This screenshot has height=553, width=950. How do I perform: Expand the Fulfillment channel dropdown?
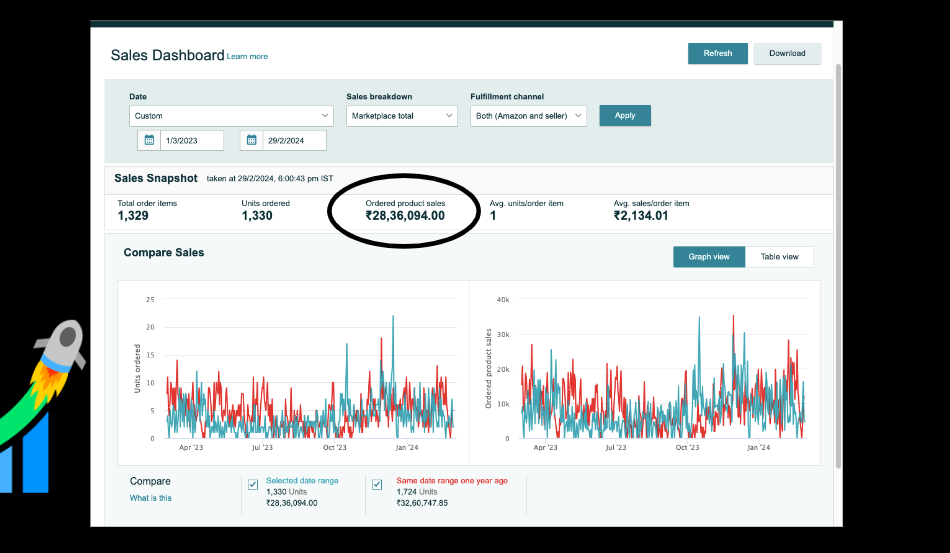click(x=528, y=116)
